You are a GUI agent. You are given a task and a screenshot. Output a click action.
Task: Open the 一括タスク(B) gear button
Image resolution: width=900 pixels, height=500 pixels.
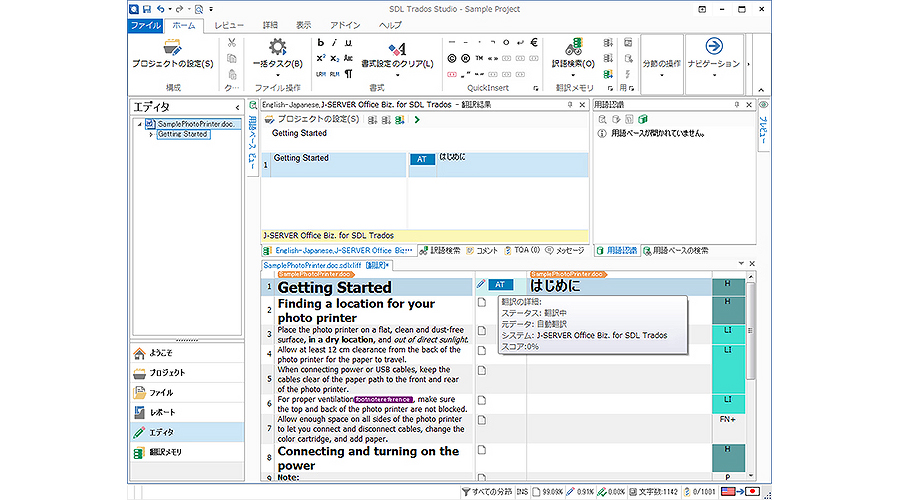[x=278, y=53]
